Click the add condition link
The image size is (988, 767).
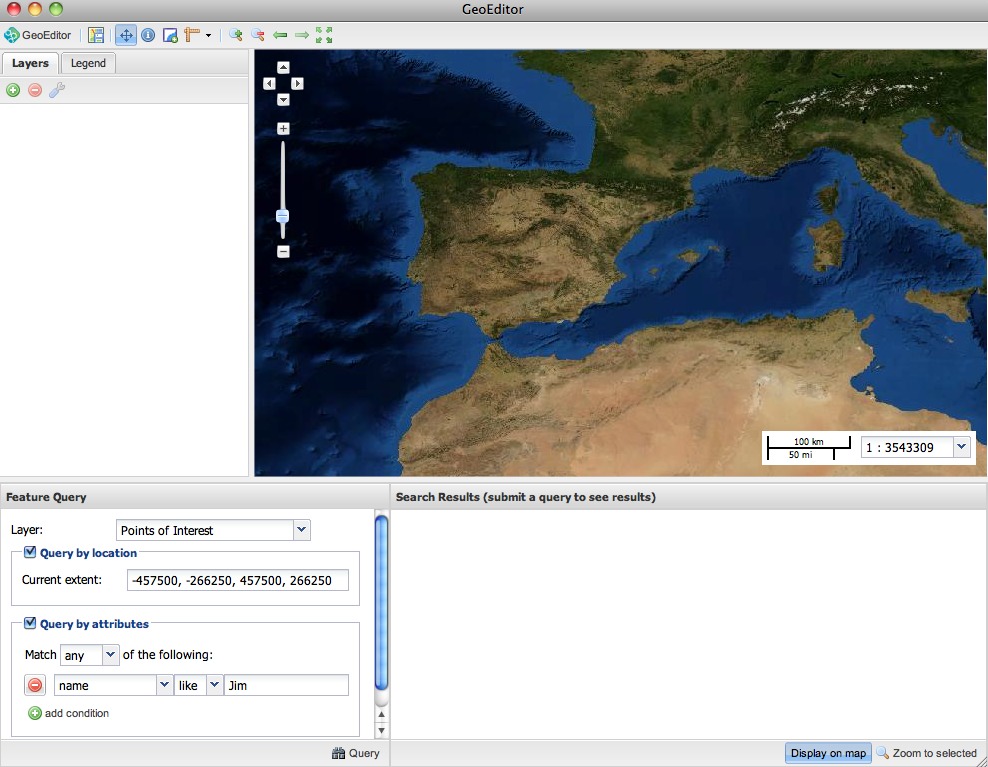point(68,713)
